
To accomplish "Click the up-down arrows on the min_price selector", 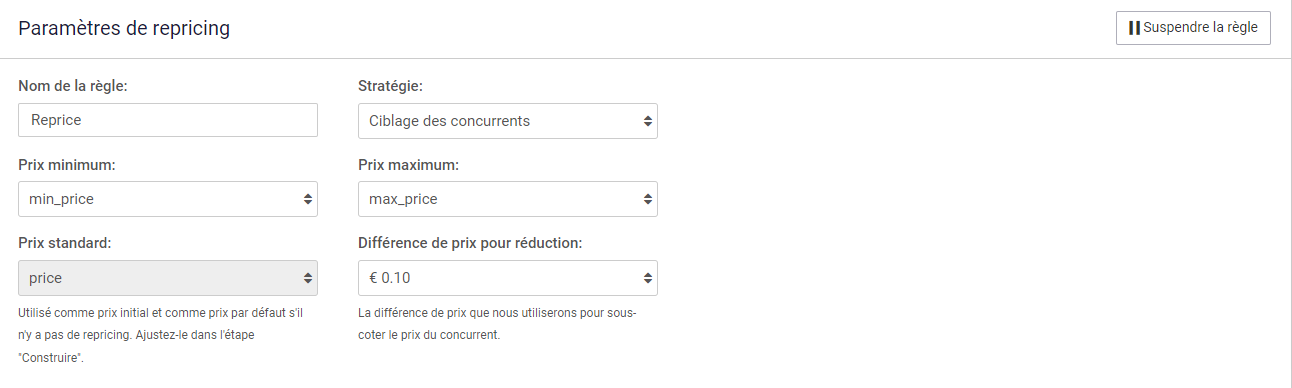I will pyautogui.click(x=308, y=199).
